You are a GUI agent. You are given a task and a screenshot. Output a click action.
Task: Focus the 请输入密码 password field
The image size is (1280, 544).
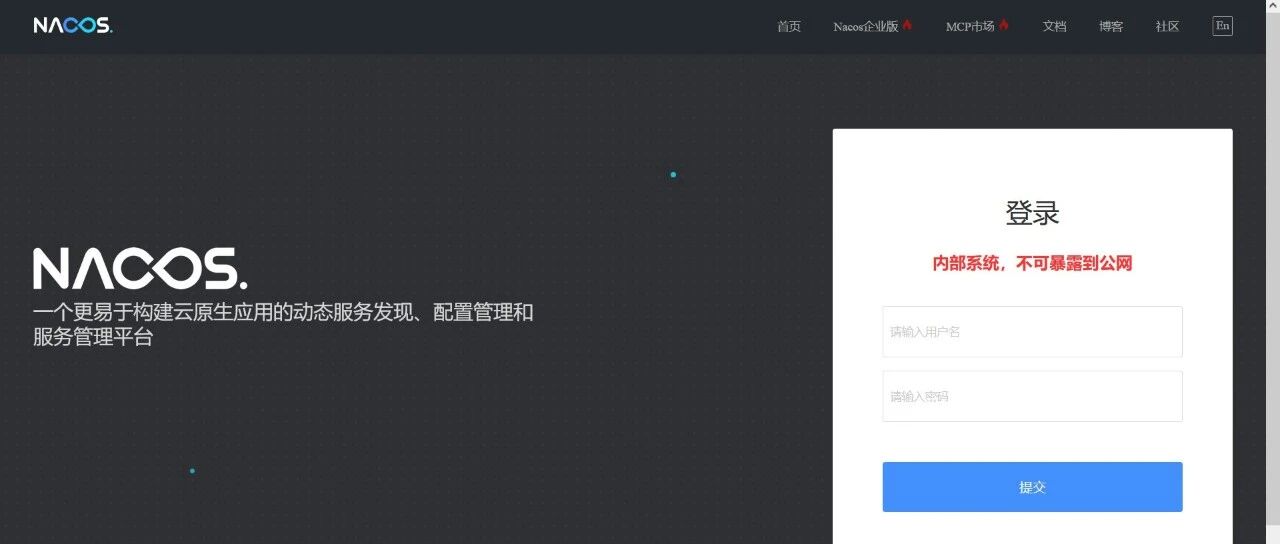coord(1032,396)
